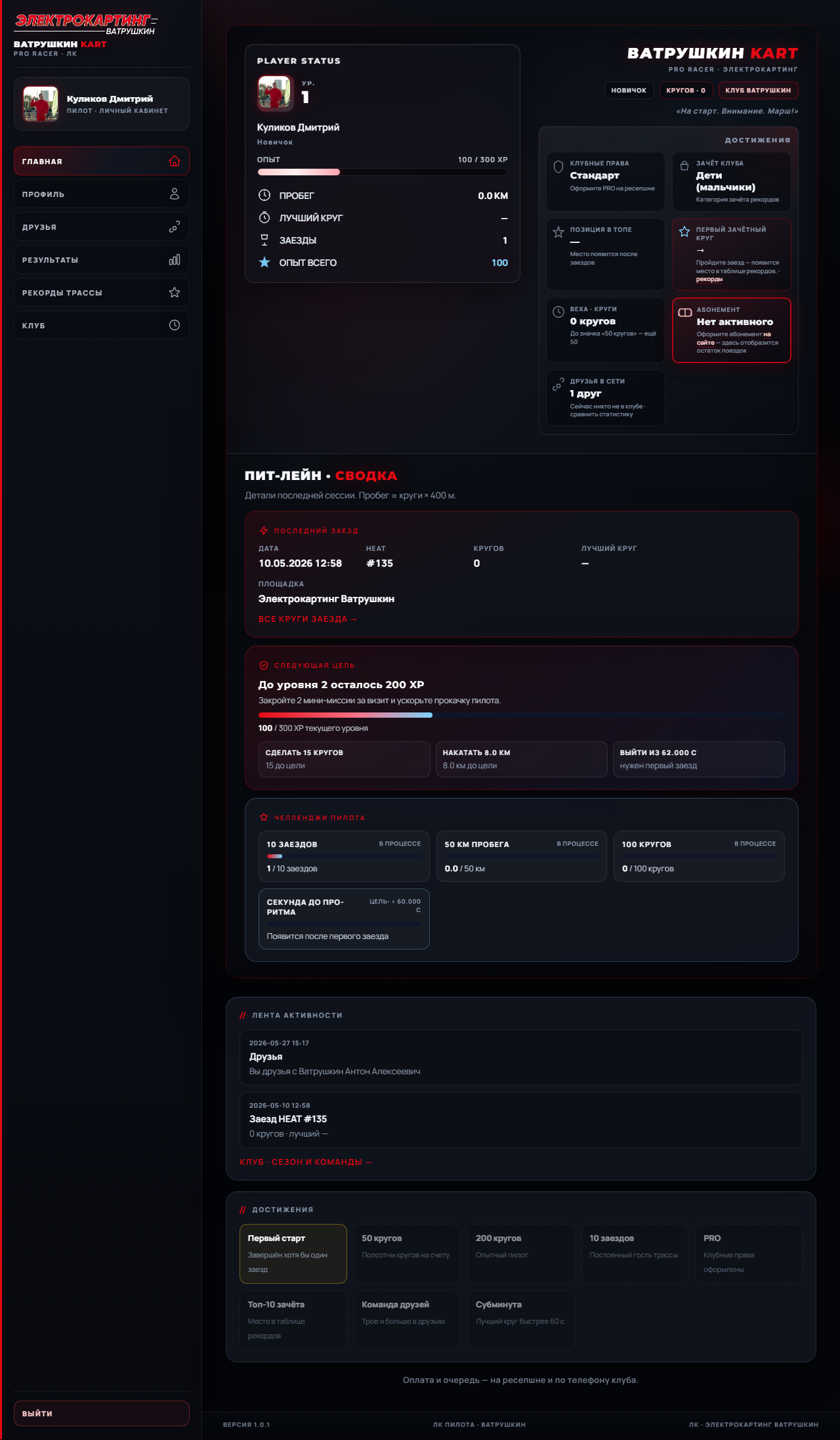Image resolution: width=840 pixels, height=1440 pixels.
Task: Click the blue star icon in Первый зачётный круг card
Action: 684,232
